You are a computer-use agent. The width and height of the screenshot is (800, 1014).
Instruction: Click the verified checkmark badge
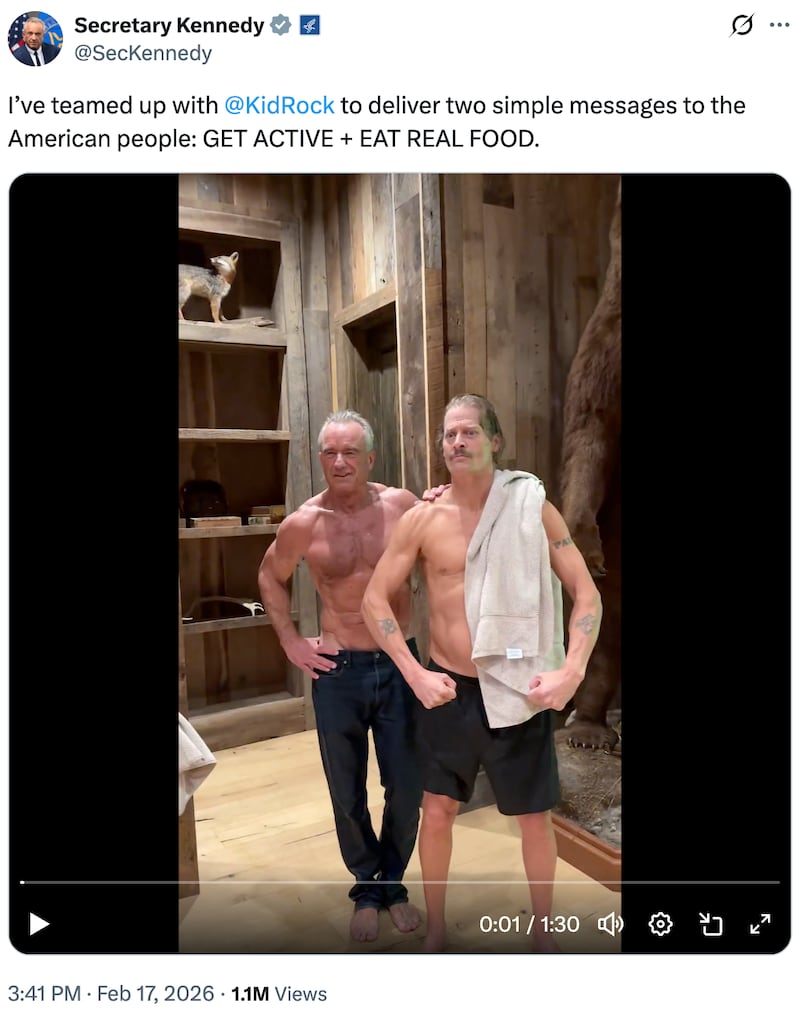coord(280,25)
